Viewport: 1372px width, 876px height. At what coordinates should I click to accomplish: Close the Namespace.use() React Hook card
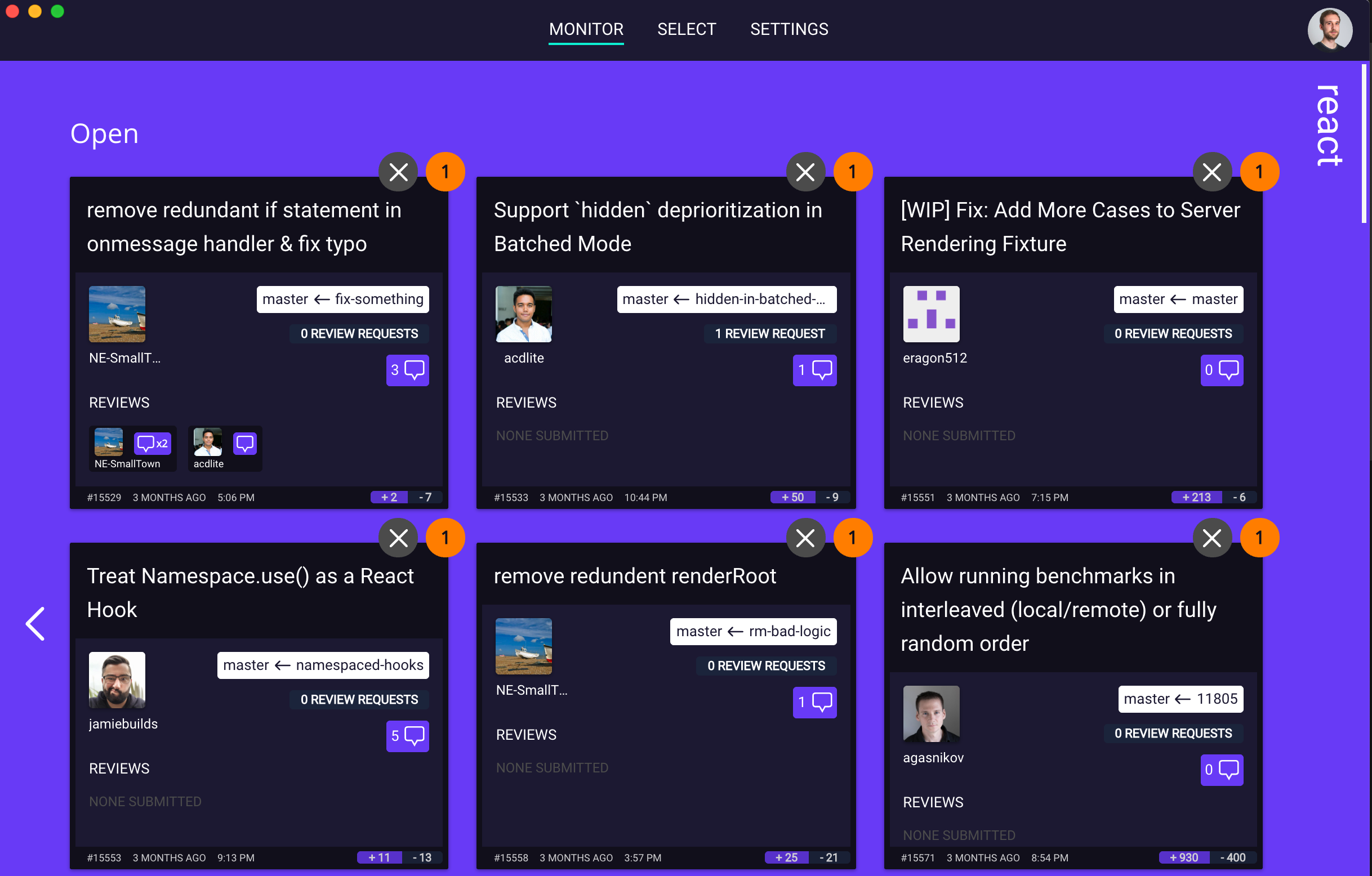tap(398, 538)
